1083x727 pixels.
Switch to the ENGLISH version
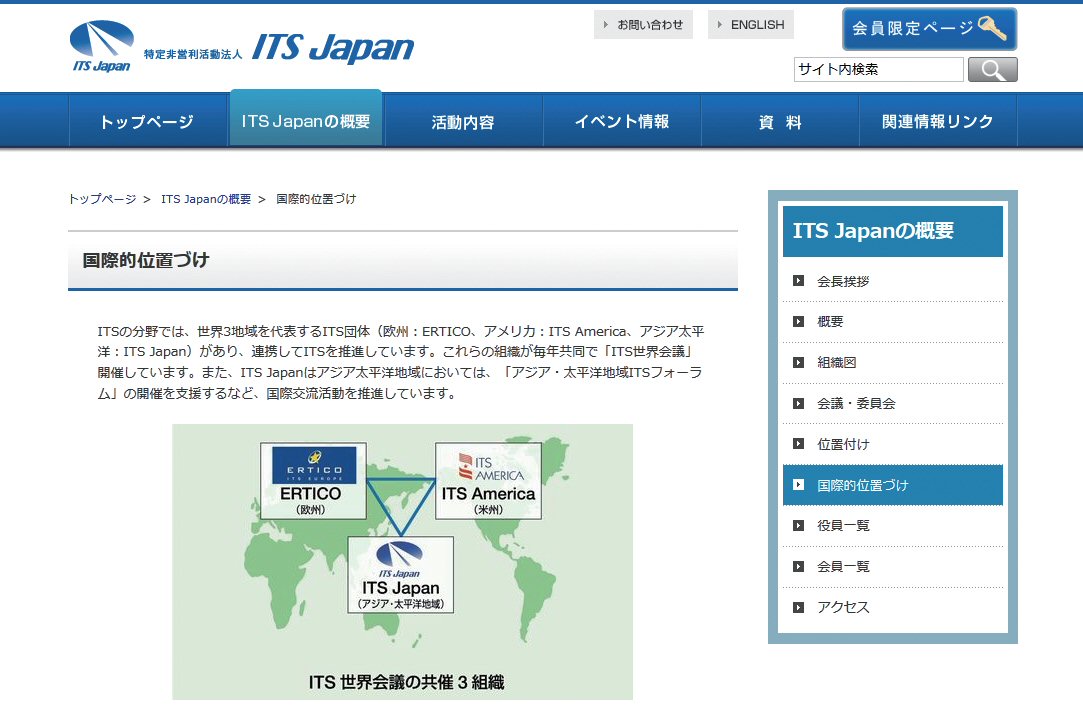[751, 25]
